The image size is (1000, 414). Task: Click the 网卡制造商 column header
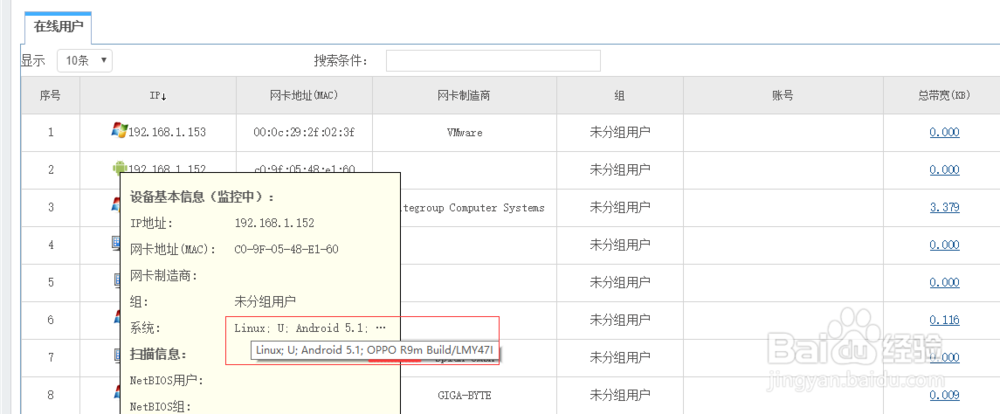(x=464, y=96)
